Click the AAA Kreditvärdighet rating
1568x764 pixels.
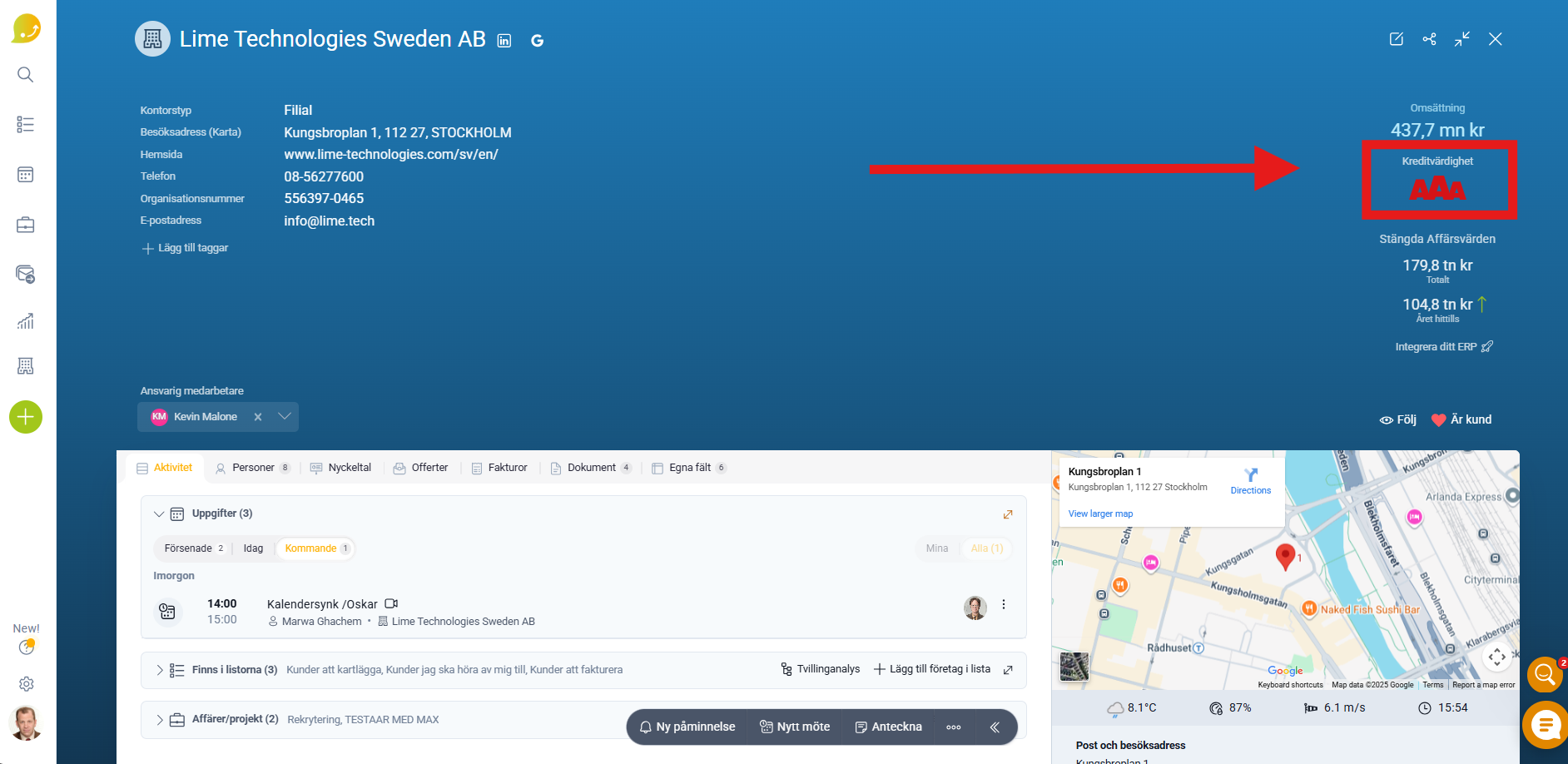click(1438, 189)
